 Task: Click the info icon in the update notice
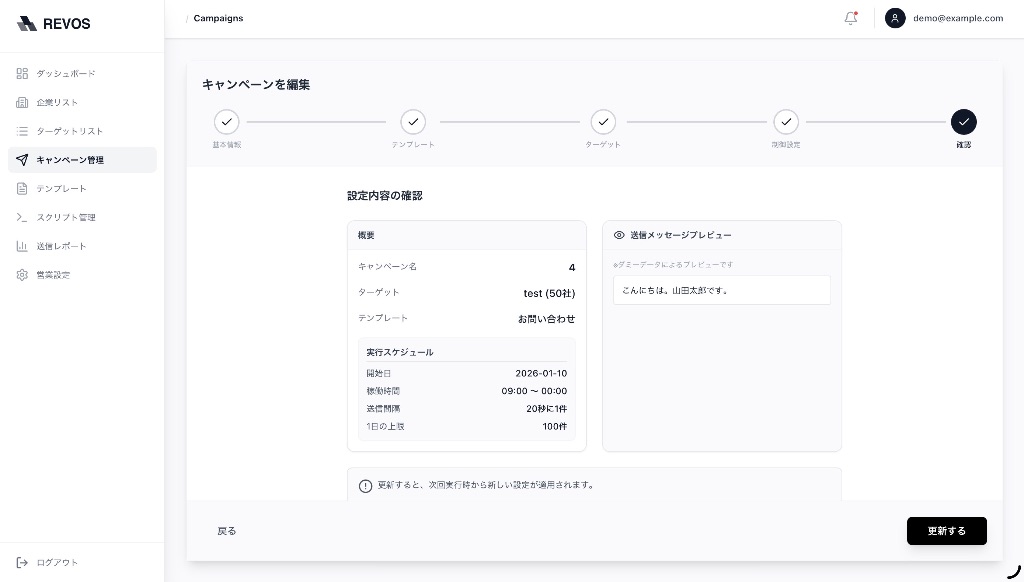coord(364,486)
